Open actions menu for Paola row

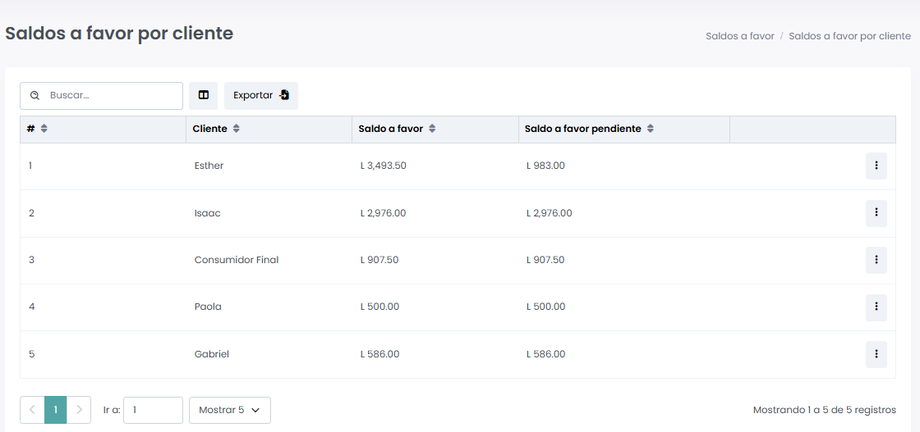tap(876, 307)
